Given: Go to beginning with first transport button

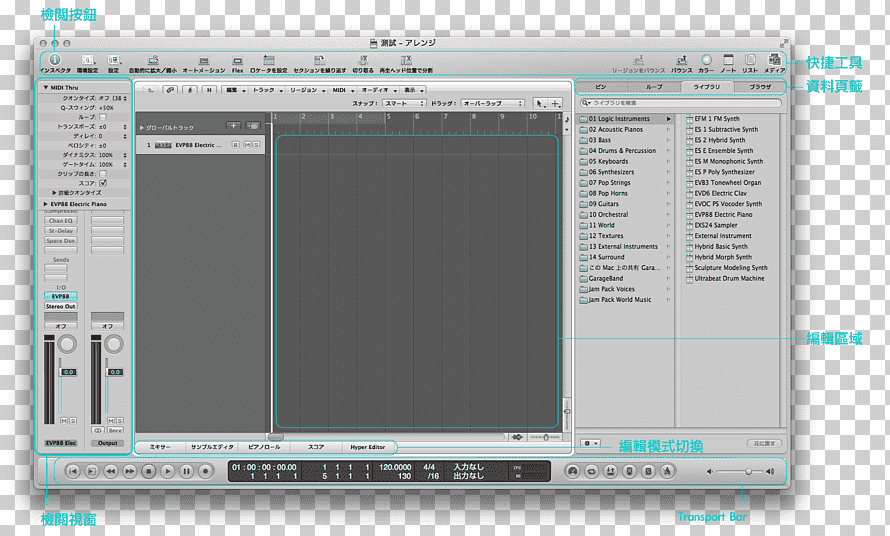Looking at the screenshot, I should pyautogui.click(x=73, y=471).
